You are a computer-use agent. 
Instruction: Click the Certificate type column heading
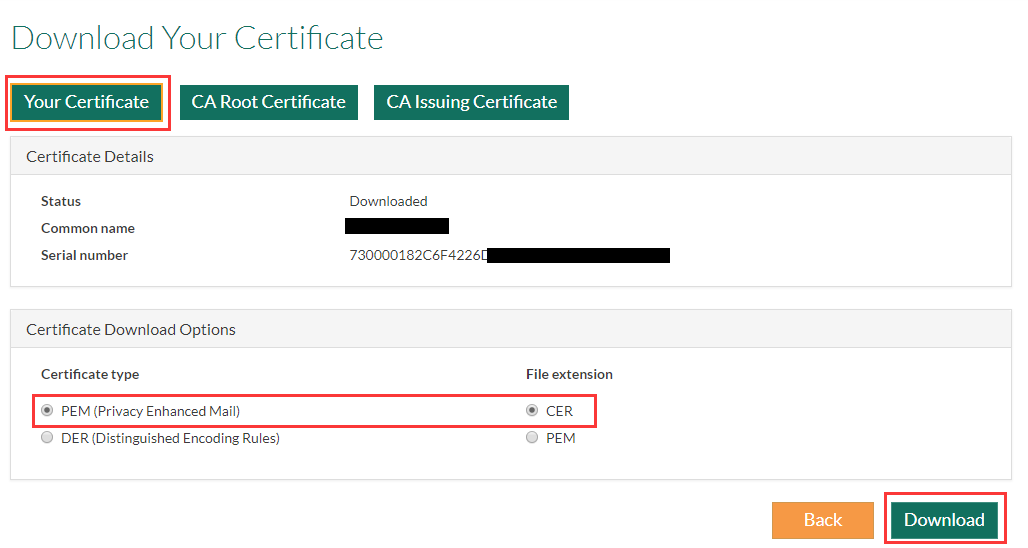pyautogui.click(x=90, y=374)
